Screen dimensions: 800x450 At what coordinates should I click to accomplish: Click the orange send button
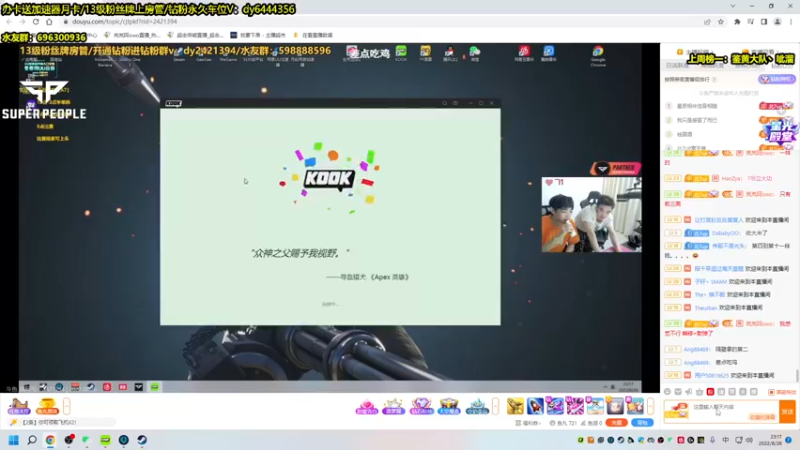tap(787, 411)
